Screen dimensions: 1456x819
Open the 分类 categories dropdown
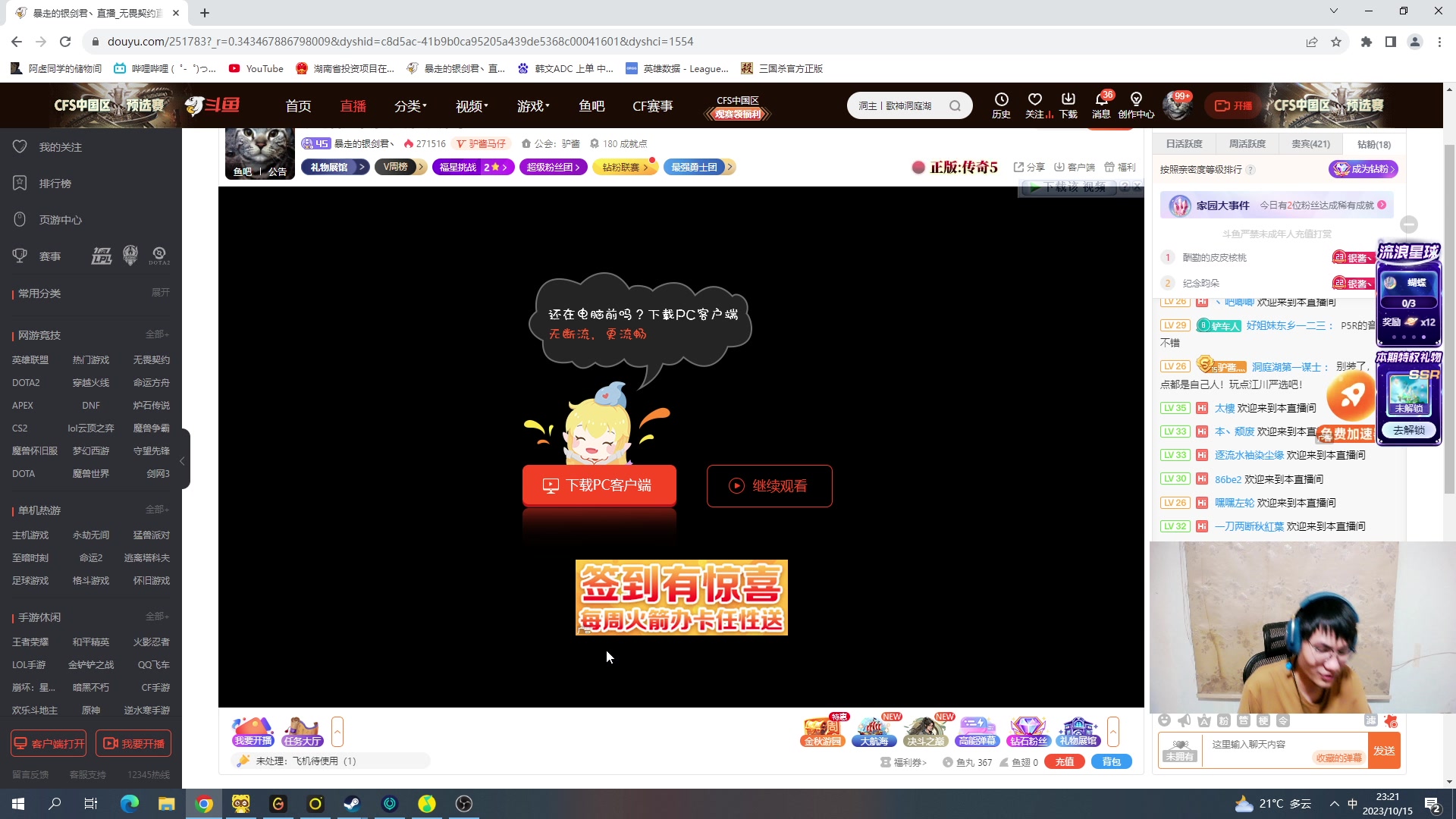(409, 106)
